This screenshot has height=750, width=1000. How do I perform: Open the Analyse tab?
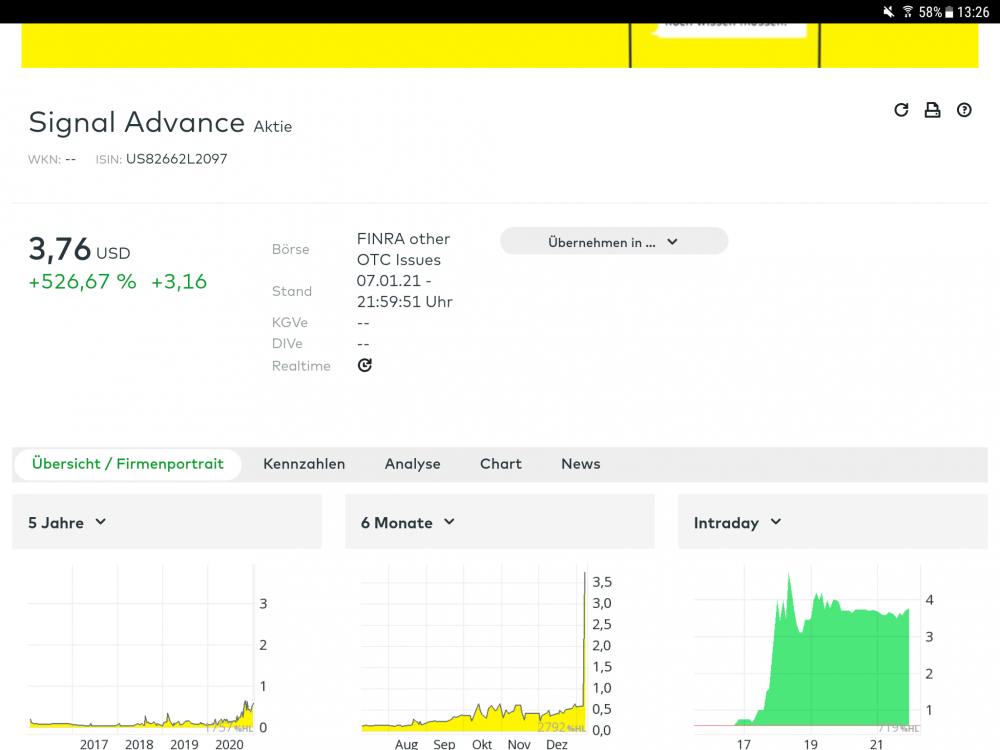[413, 464]
